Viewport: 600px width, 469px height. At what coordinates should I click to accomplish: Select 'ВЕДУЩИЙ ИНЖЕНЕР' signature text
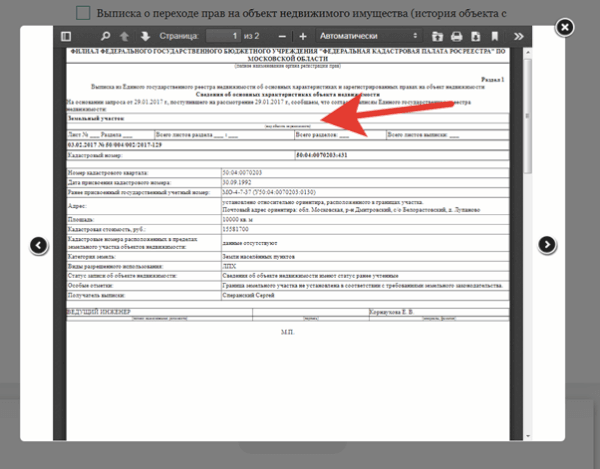(99, 312)
